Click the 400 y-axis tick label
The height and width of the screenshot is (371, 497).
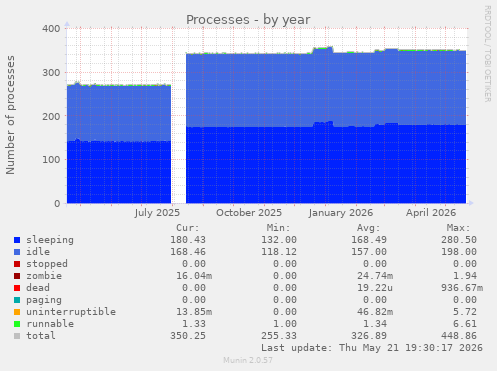coord(51,29)
